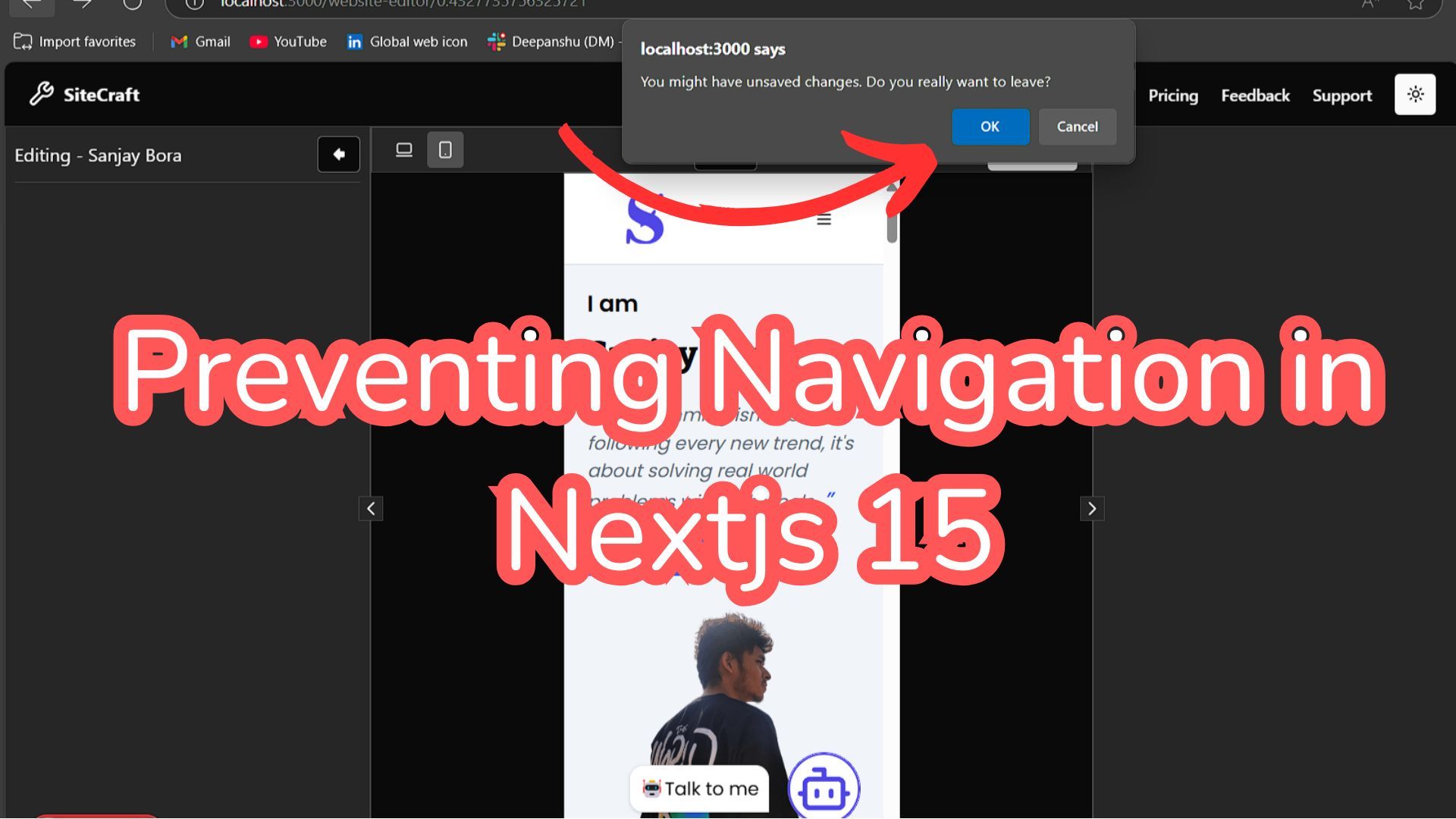Click the Talk to me chat bubble
The height and width of the screenshot is (819, 1456).
699,789
